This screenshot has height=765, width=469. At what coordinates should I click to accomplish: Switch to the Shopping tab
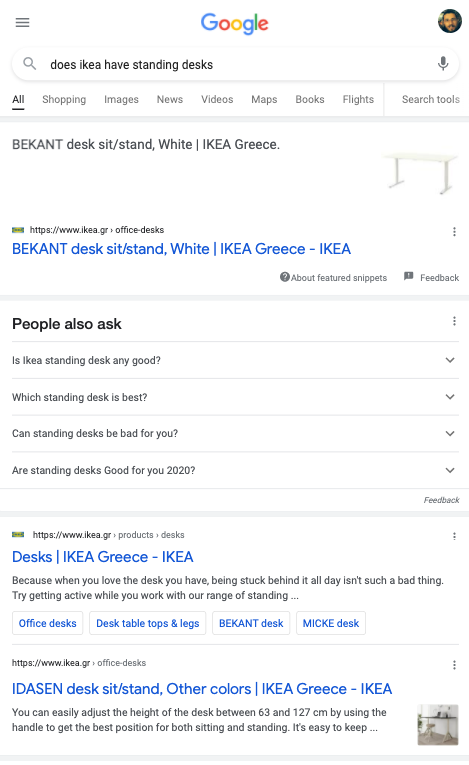click(64, 100)
